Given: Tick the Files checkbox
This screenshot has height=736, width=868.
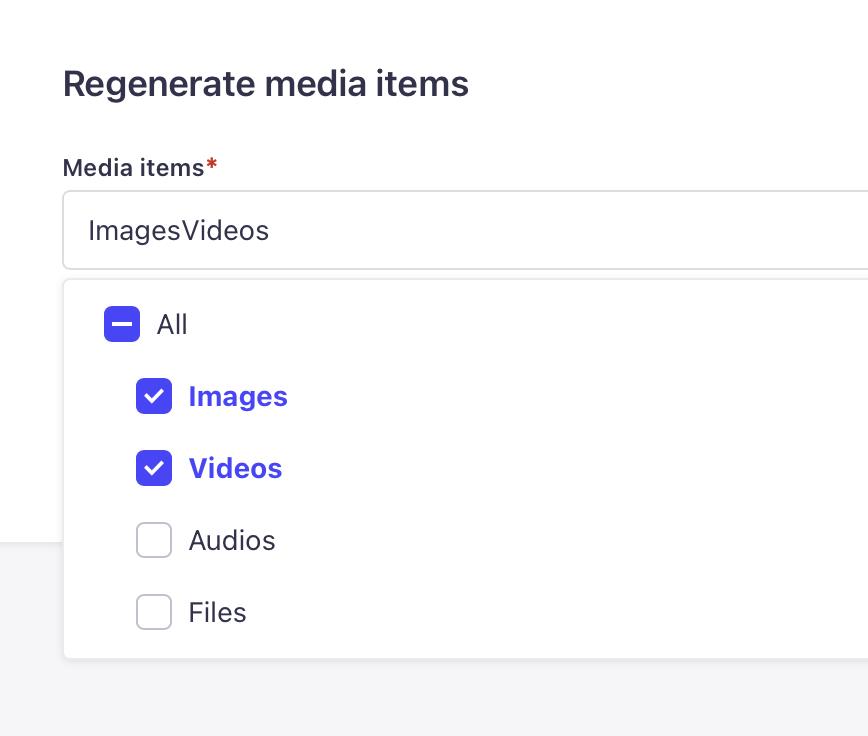Looking at the screenshot, I should 154,613.
